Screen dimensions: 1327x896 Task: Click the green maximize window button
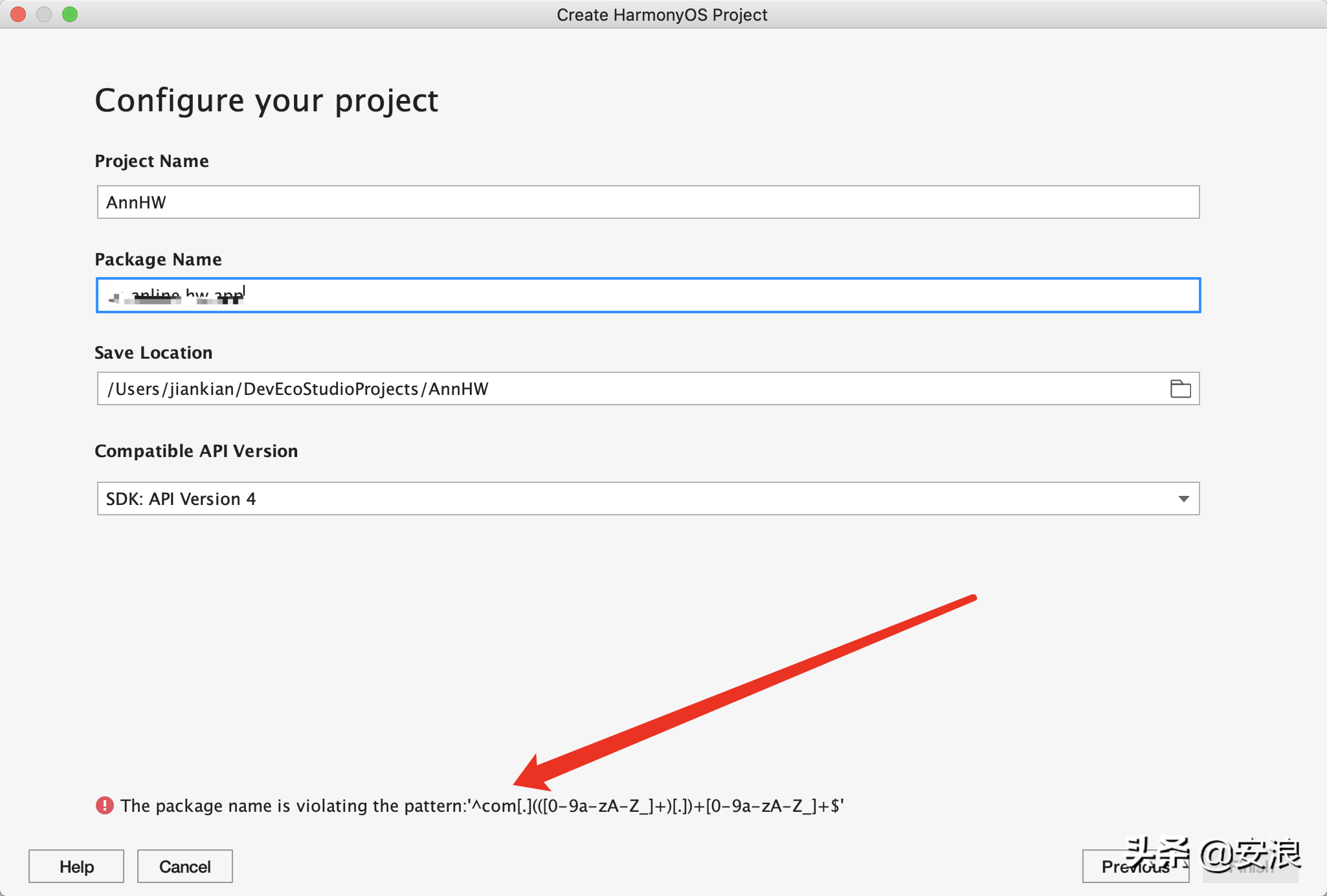[x=70, y=14]
